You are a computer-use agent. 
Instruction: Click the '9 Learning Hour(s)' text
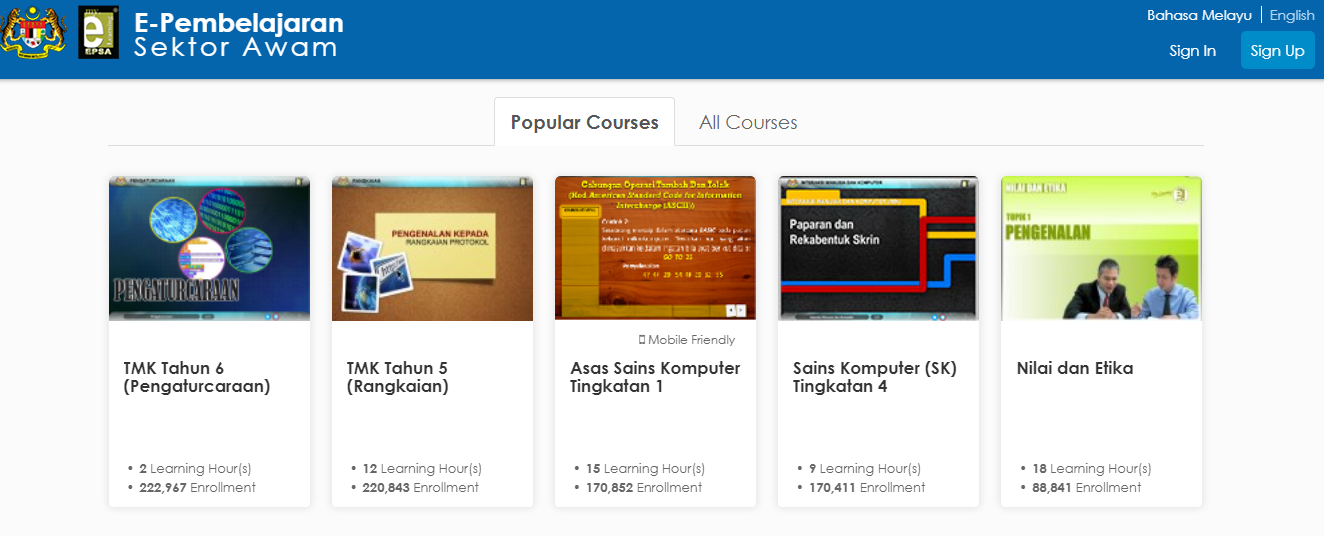click(x=865, y=468)
